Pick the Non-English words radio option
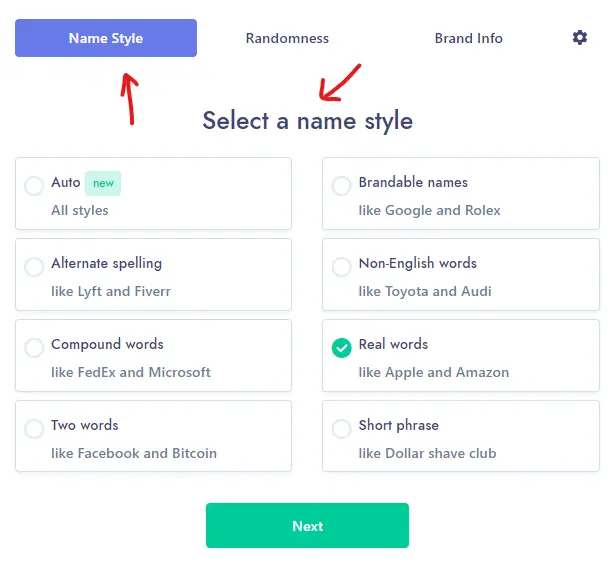The width and height of the screenshot is (611, 567). point(341,267)
